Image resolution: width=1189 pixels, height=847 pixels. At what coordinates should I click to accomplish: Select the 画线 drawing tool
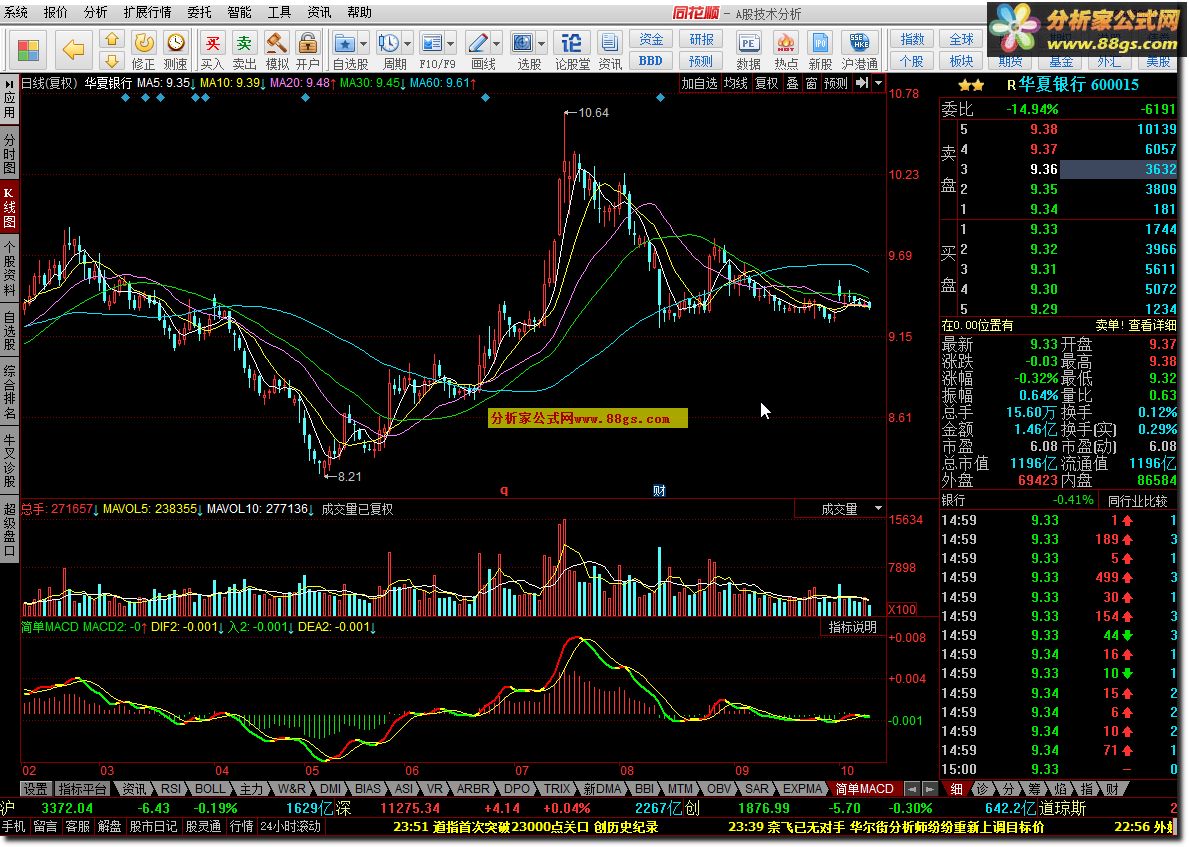point(478,44)
